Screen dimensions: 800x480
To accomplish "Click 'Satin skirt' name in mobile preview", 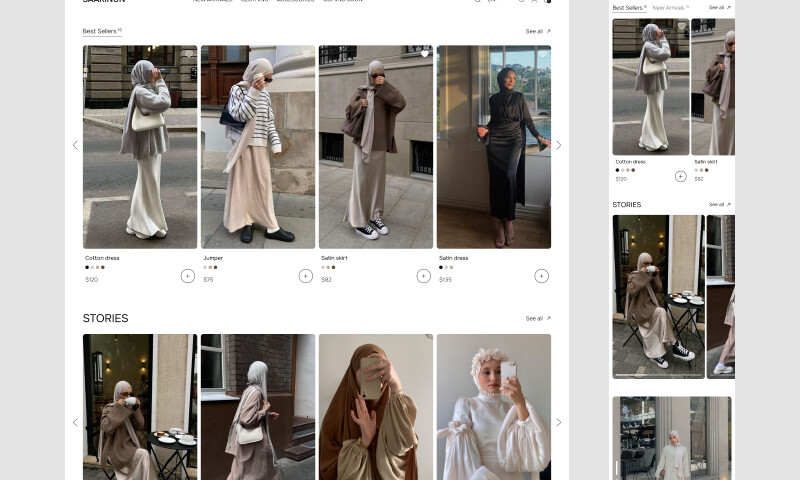I will 706,162.
